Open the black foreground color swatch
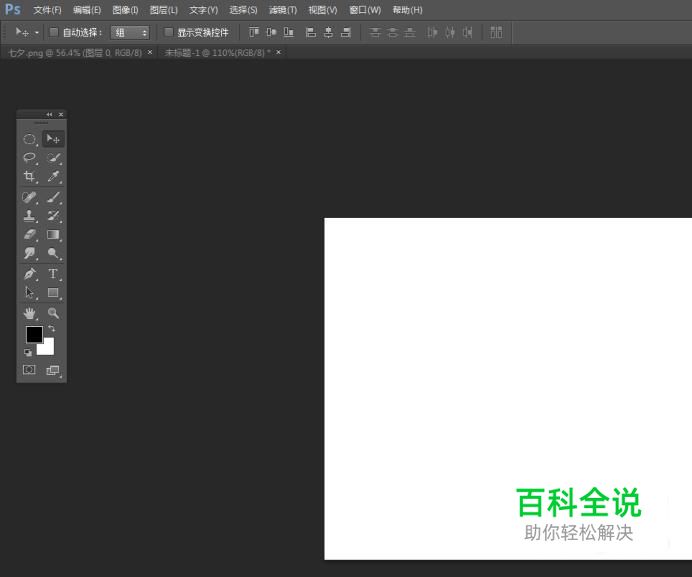Screen dimensions: 692x577 34,334
